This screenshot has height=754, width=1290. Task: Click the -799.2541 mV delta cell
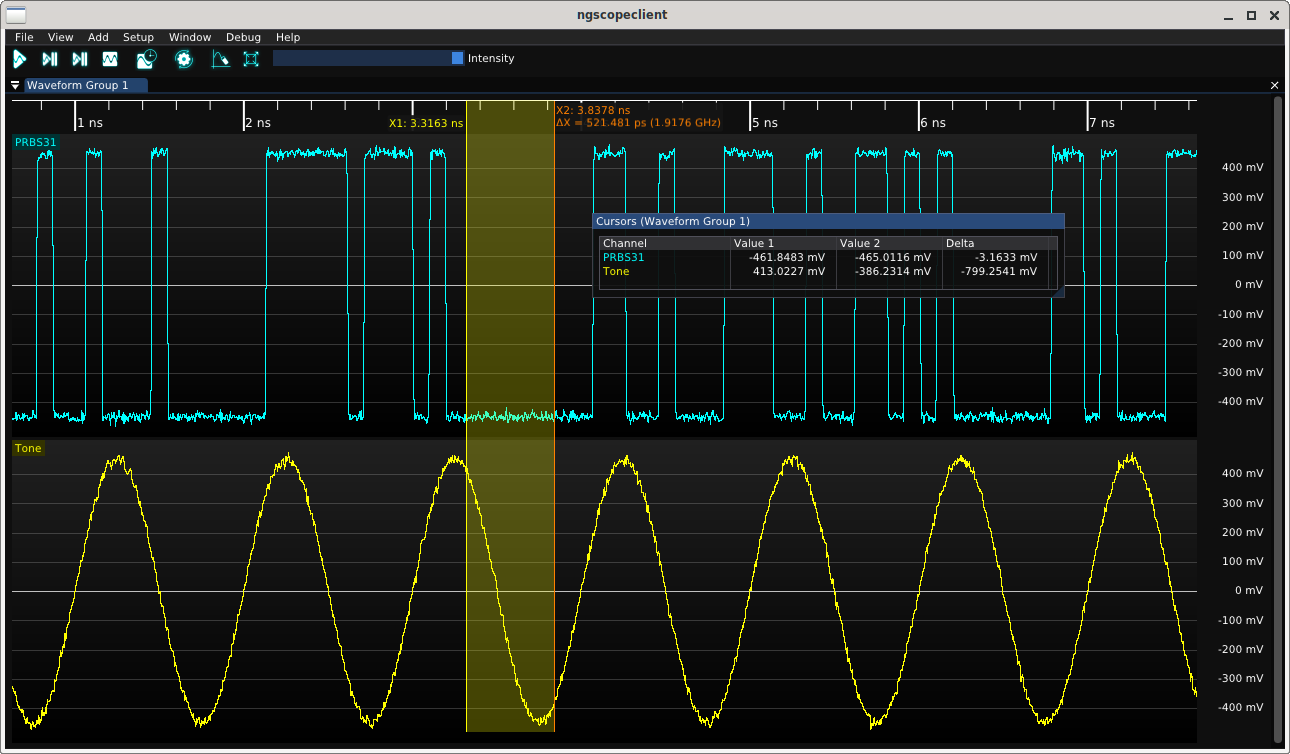999,271
